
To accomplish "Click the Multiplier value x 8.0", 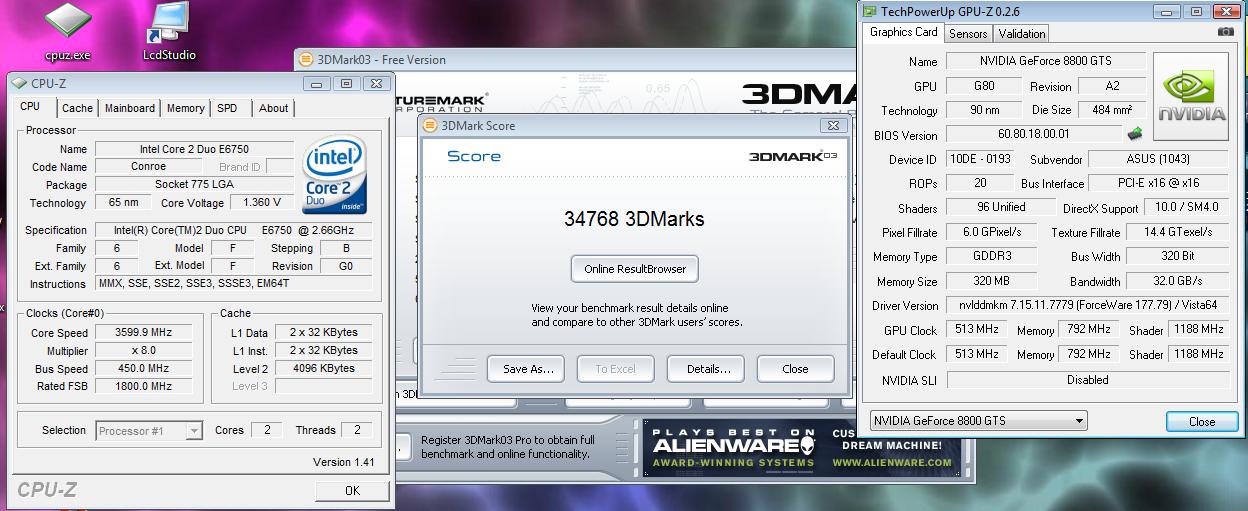I will [x=146, y=351].
